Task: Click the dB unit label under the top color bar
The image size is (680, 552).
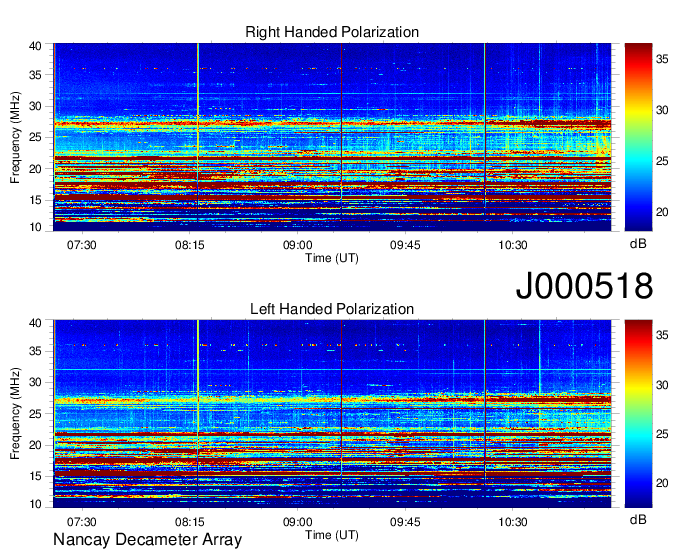Action: (638, 244)
